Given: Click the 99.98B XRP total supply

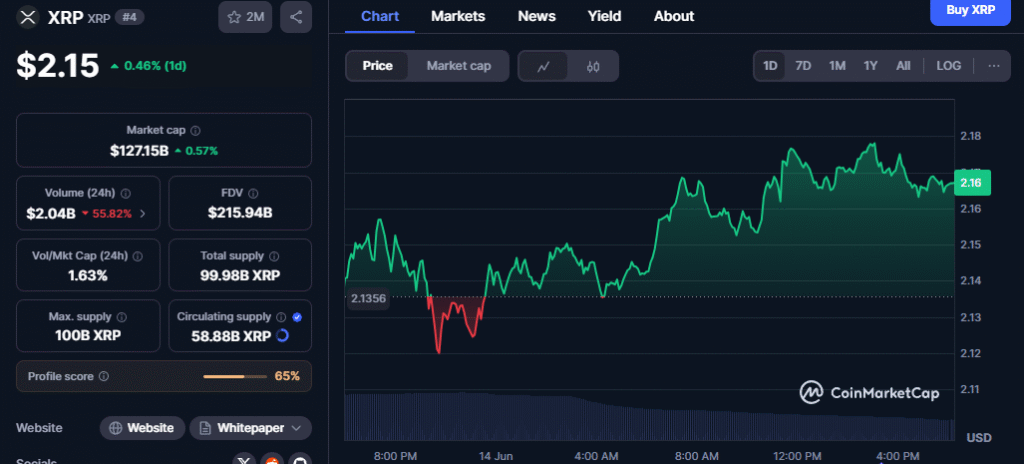Looking at the screenshot, I should coord(240,275).
